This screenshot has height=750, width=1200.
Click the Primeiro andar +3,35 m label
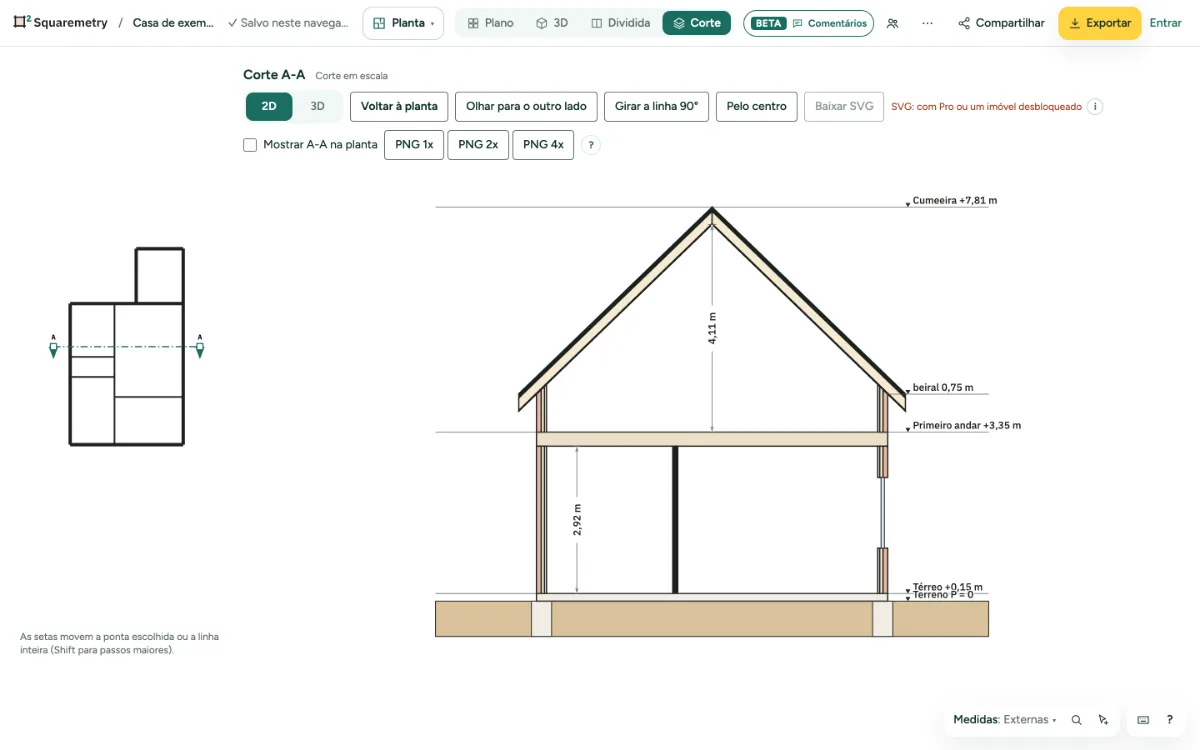click(967, 426)
